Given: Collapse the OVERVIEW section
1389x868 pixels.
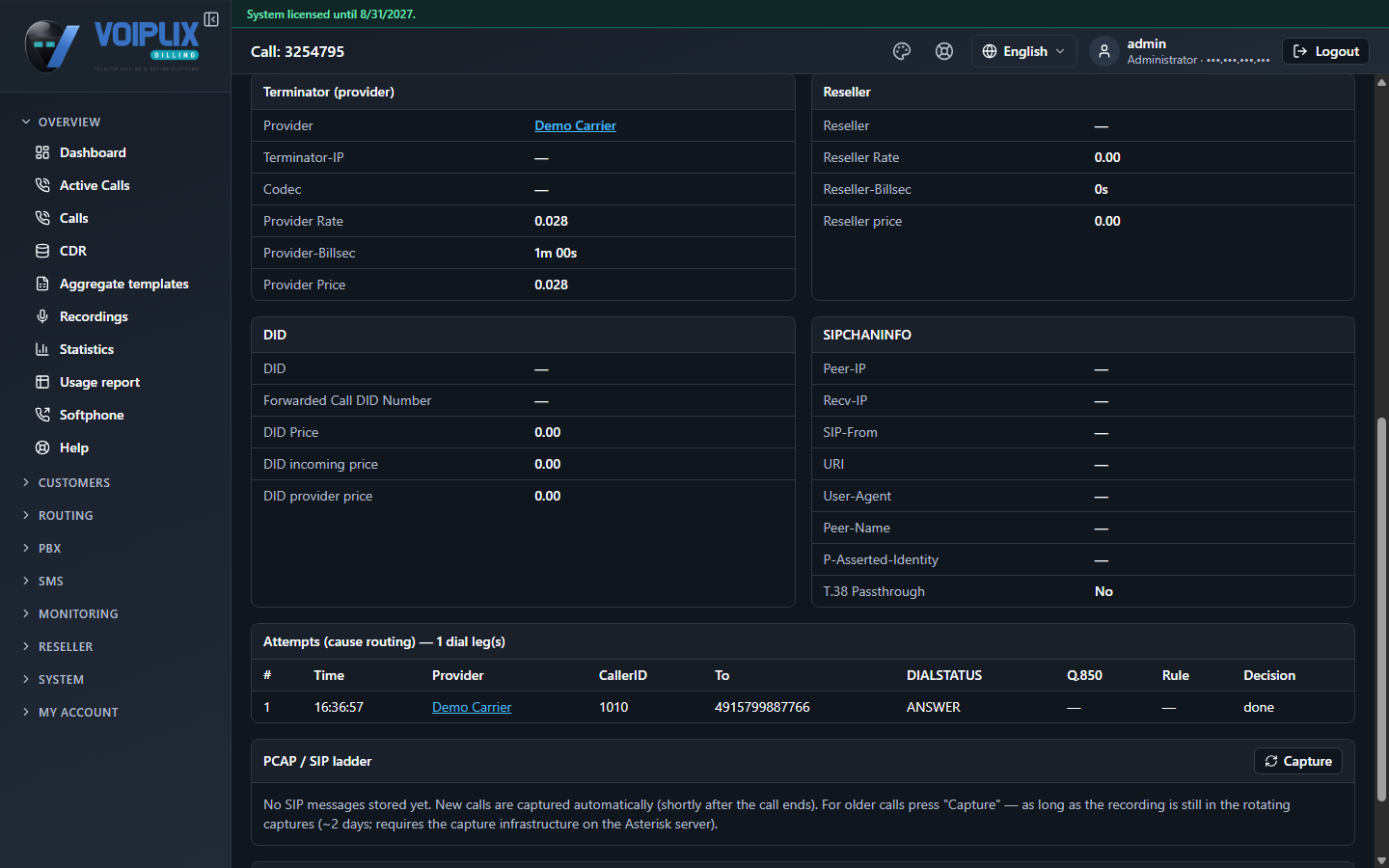Looking at the screenshot, I should pyautogui.click(x=68, y=122).
